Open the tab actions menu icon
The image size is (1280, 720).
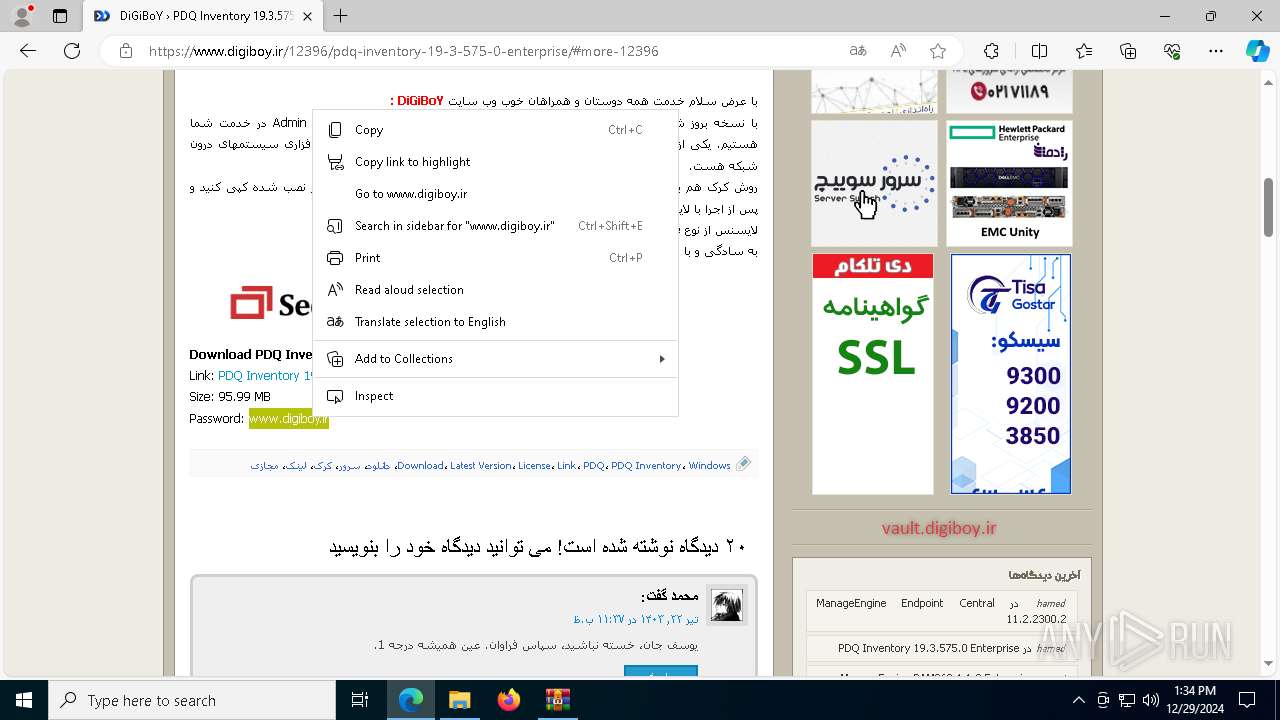tap(60, 16)
